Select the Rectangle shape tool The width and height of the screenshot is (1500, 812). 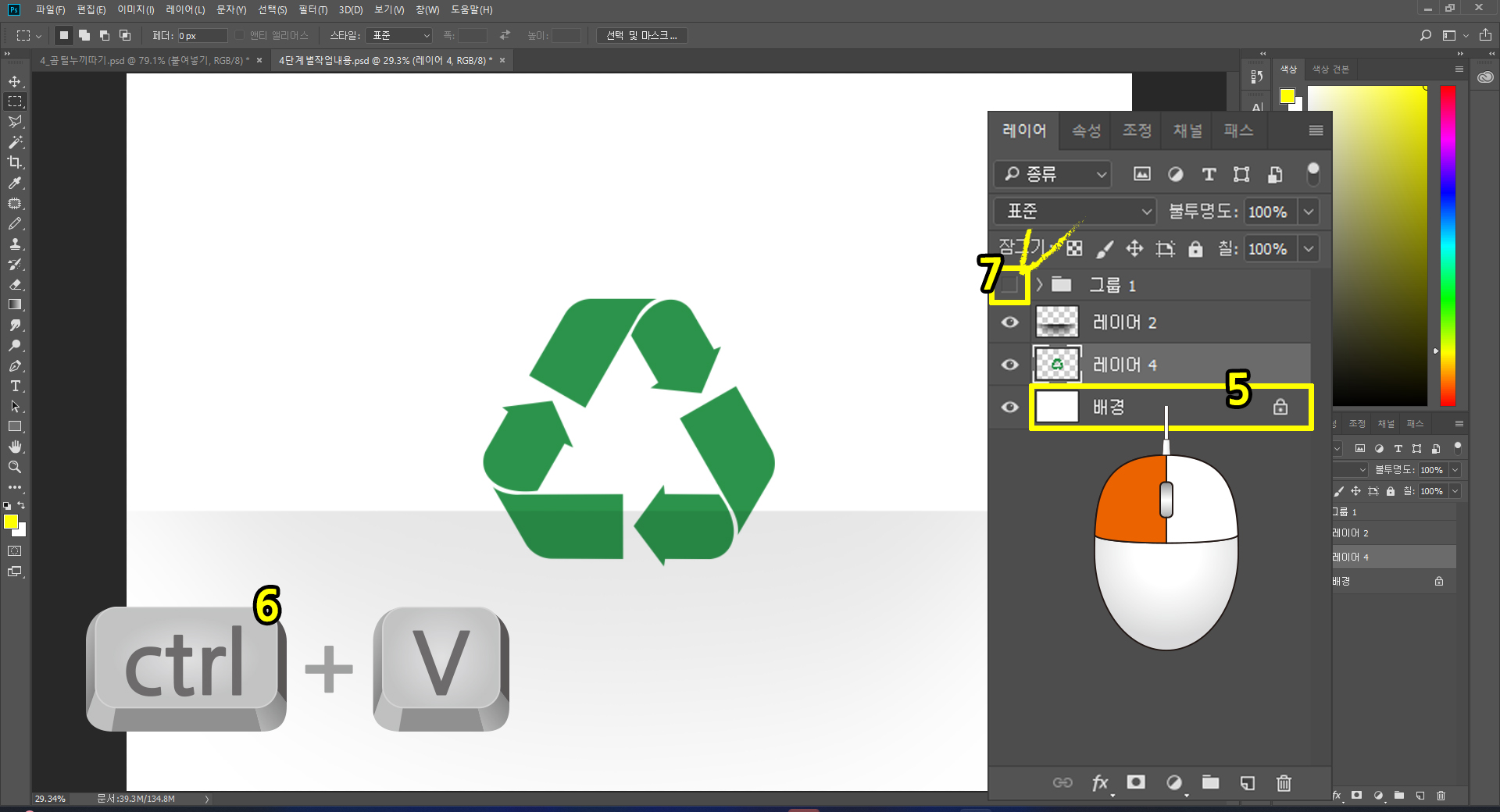[15, 426]
